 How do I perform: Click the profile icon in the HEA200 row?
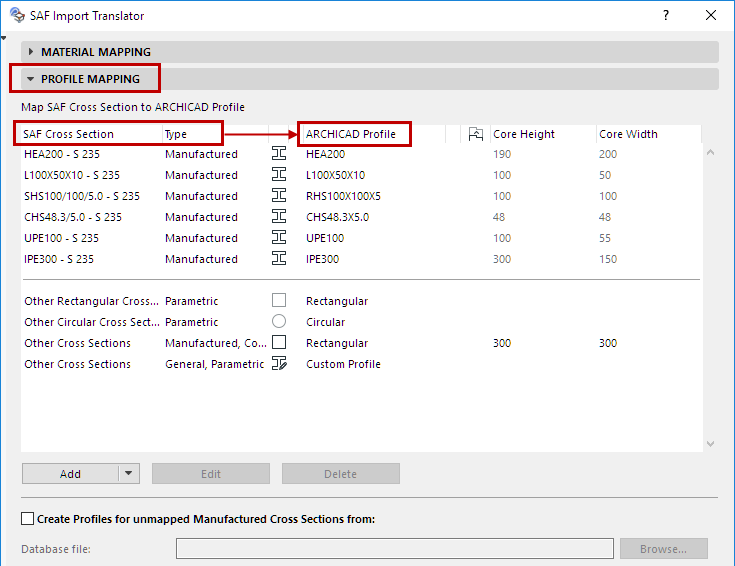pyautogui.click(x=279, y=153)
